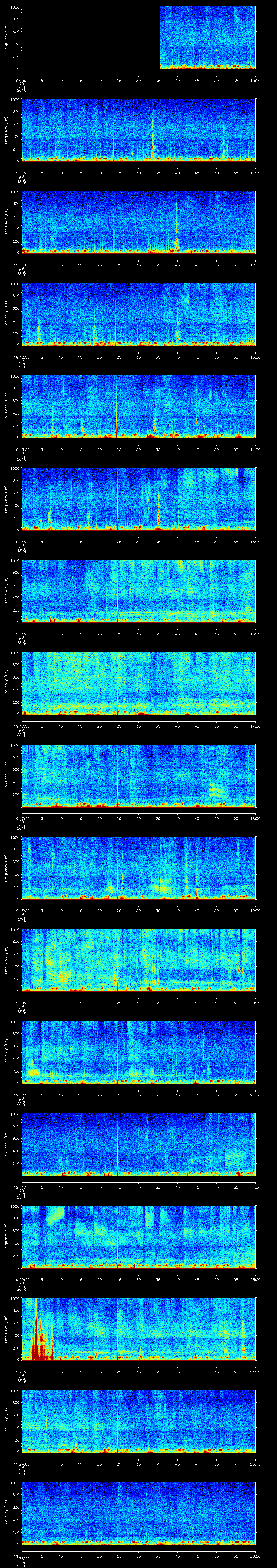
Task: Select the "18:00" end time label
Action: tap(255, 818)
